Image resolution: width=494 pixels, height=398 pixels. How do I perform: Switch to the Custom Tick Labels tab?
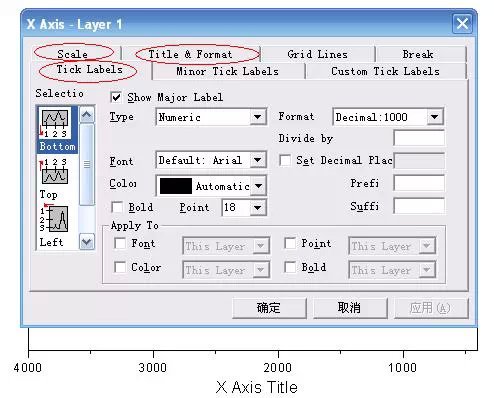click(x=385, y=71)
